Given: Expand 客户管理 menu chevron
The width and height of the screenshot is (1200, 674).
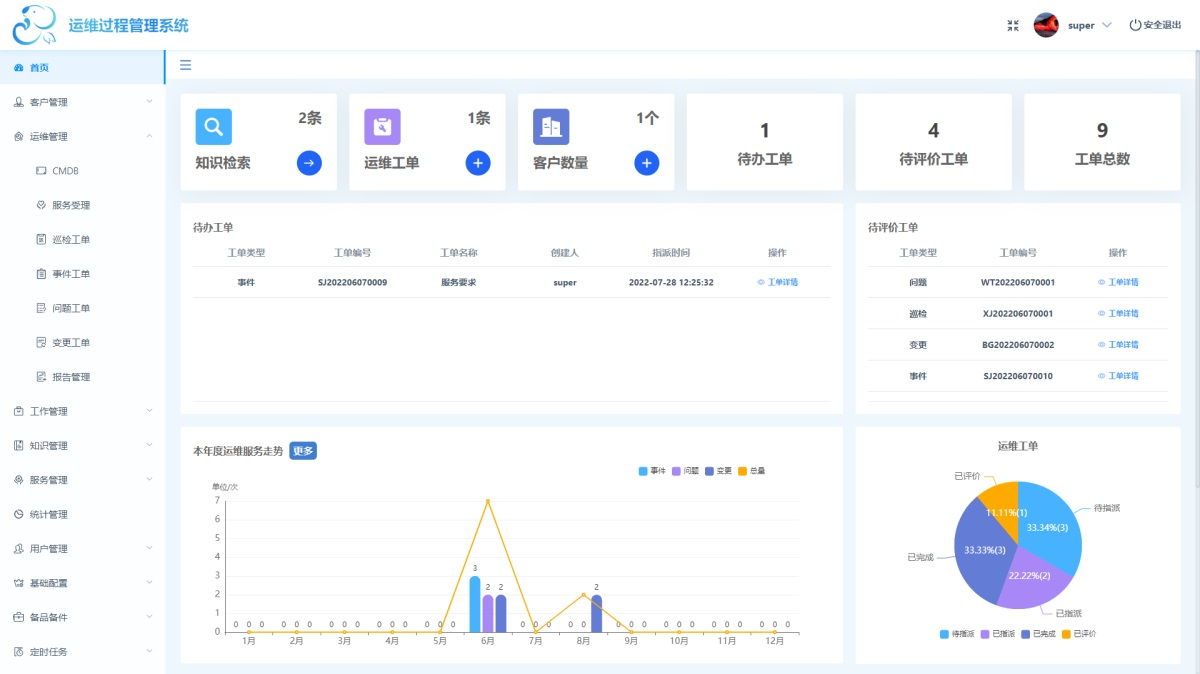Looking at the screenshot, I should coord(149,102).
